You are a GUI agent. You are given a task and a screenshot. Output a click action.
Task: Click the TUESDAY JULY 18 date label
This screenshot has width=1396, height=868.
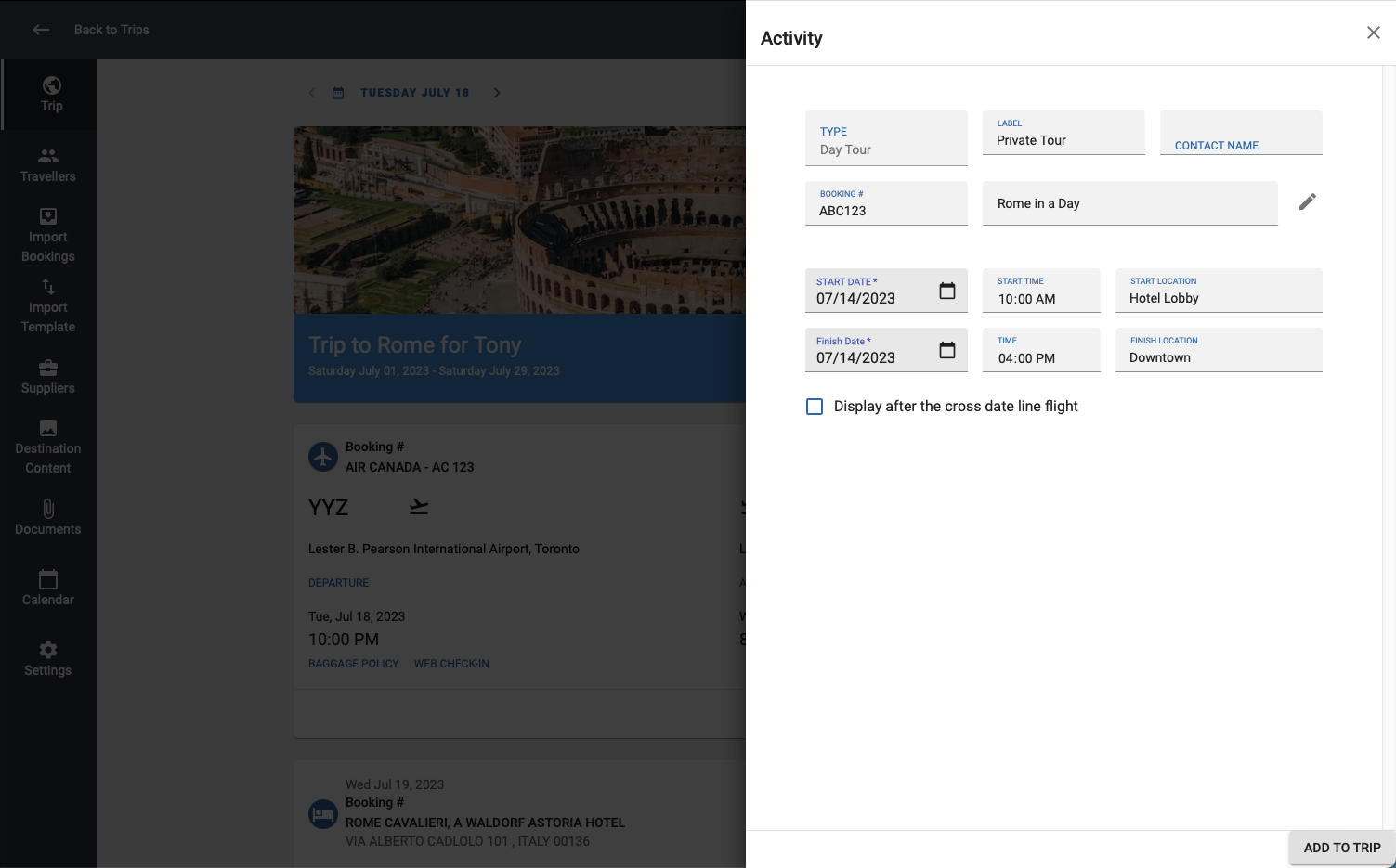coord(415,93)
